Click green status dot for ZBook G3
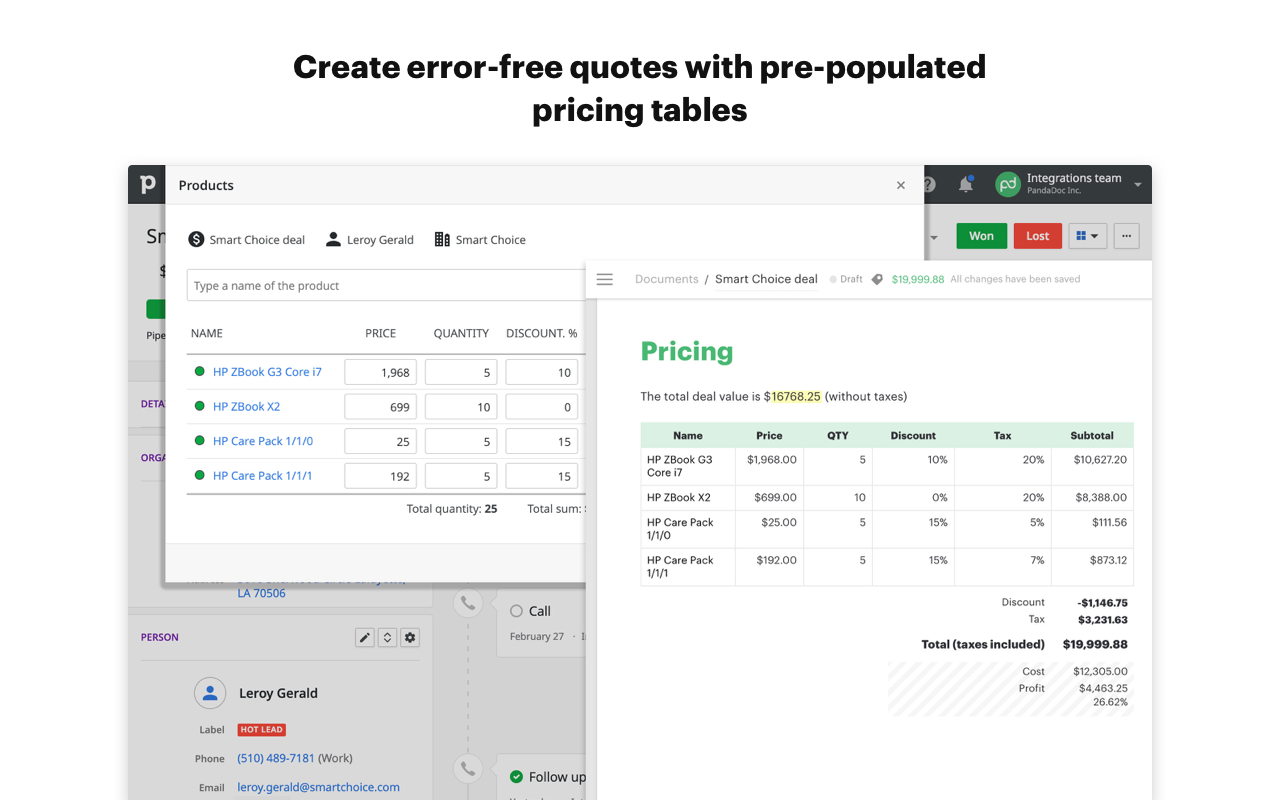This screenshot has height=800, width=1280. [199, 371]
